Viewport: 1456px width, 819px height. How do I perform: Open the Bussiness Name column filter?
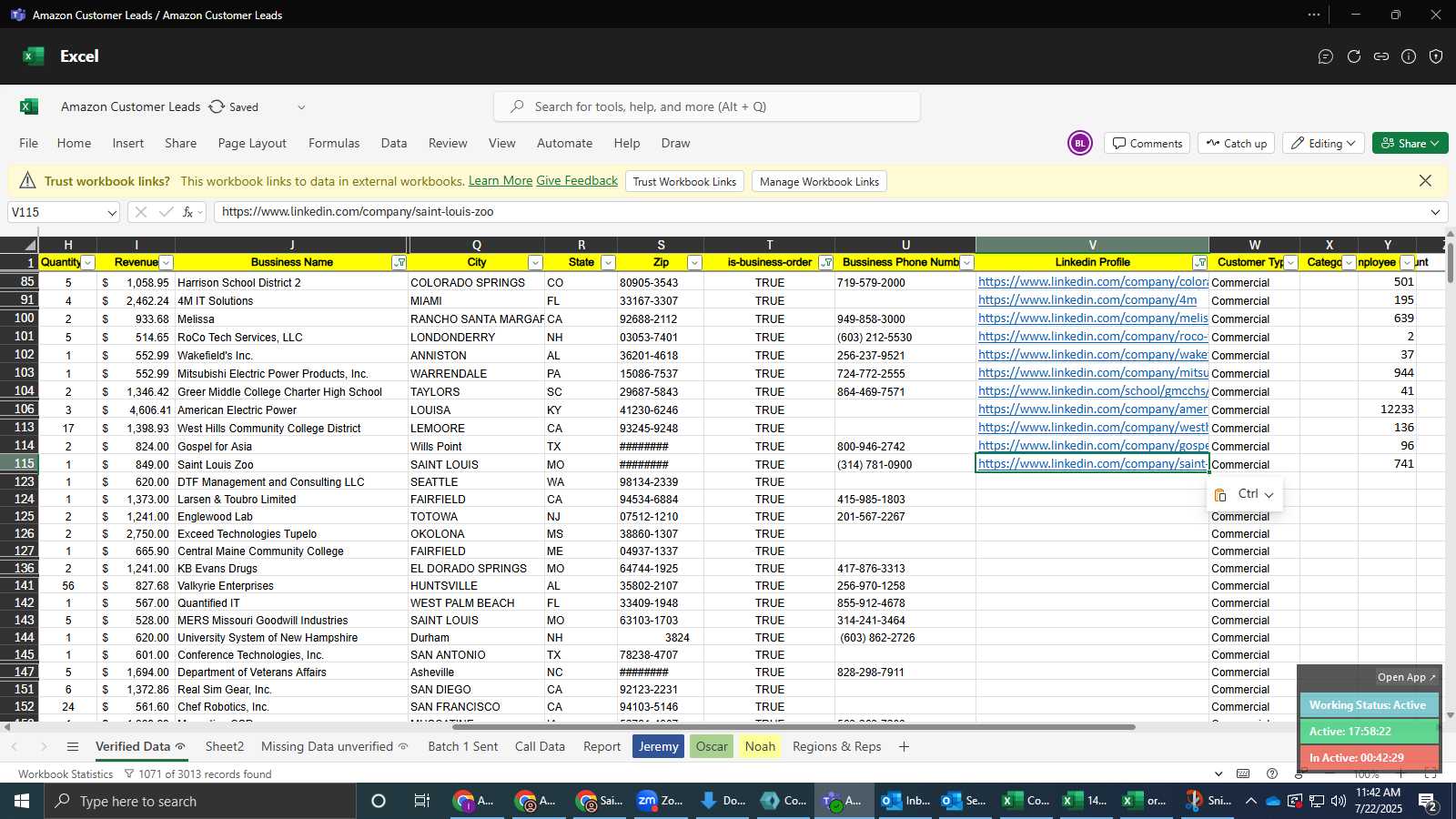coord(399,262)
